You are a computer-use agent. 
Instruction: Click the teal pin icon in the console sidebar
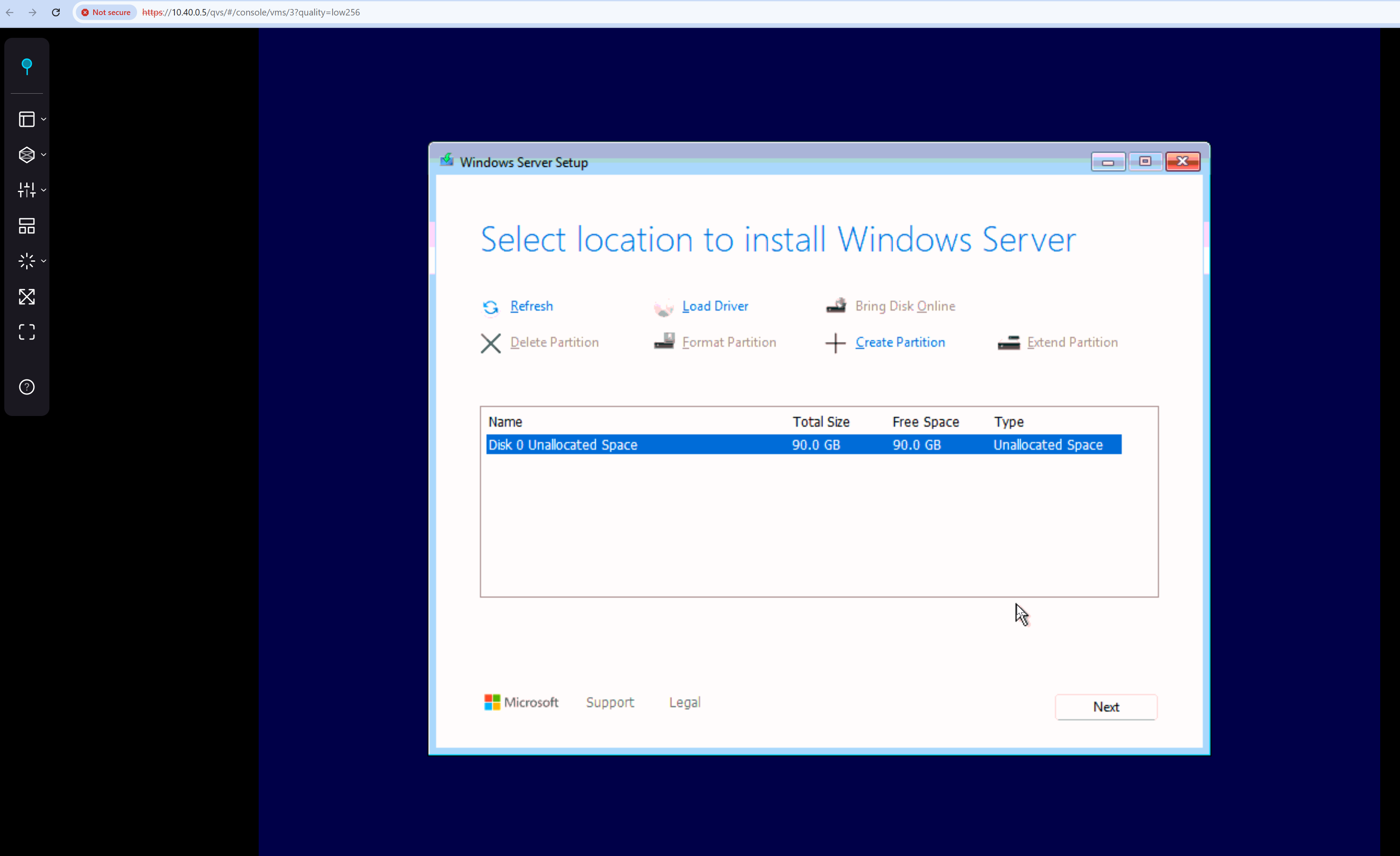click(27, 67)
